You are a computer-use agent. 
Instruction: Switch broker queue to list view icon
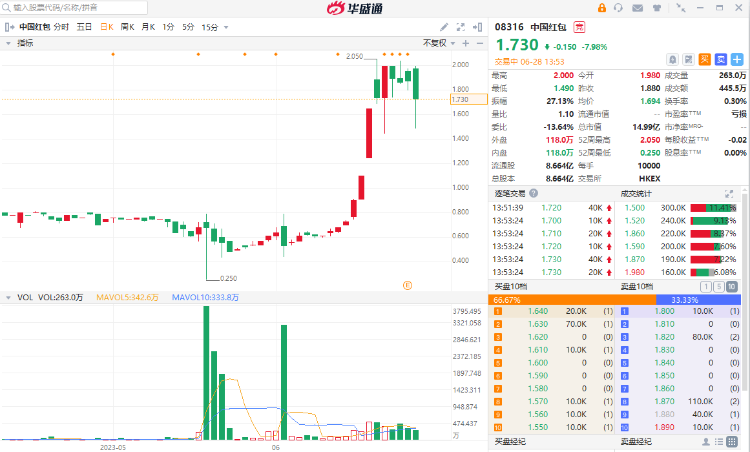click(x=718, y=441)
